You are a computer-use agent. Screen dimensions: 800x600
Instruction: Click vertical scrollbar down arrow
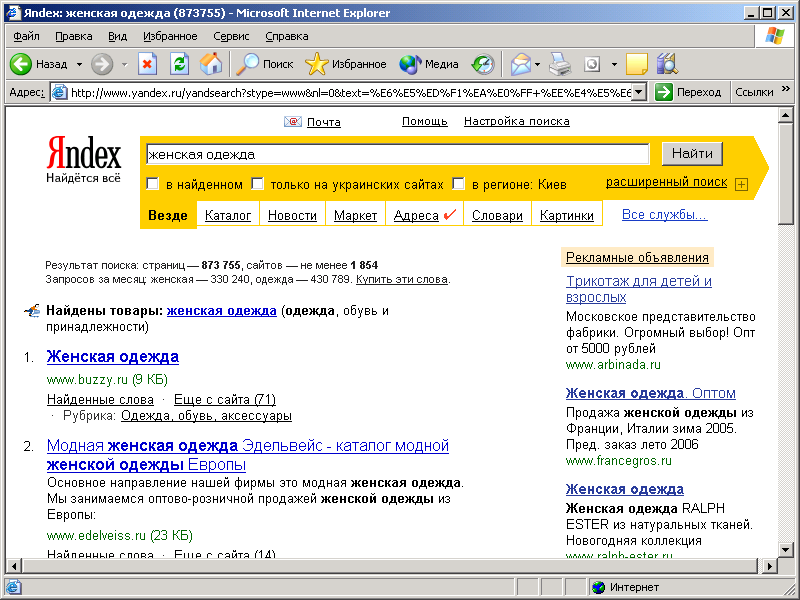coord(786,549)
